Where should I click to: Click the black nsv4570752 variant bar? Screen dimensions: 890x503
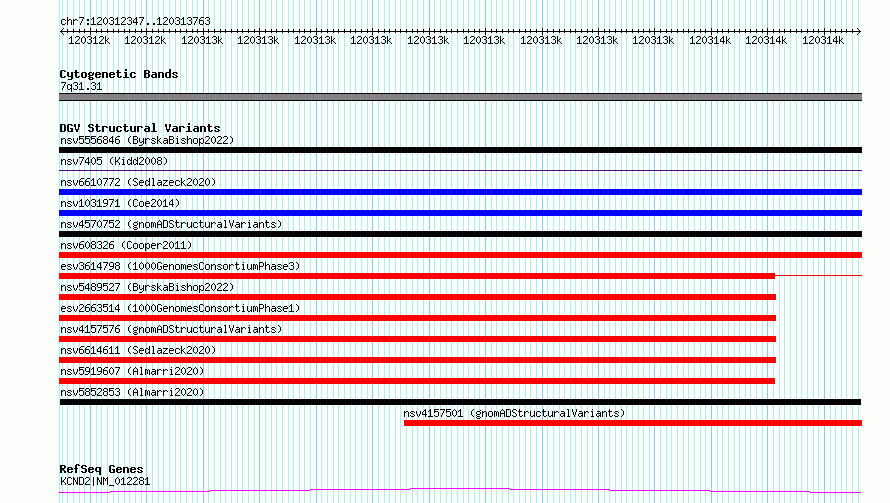(x=460, y=234)
